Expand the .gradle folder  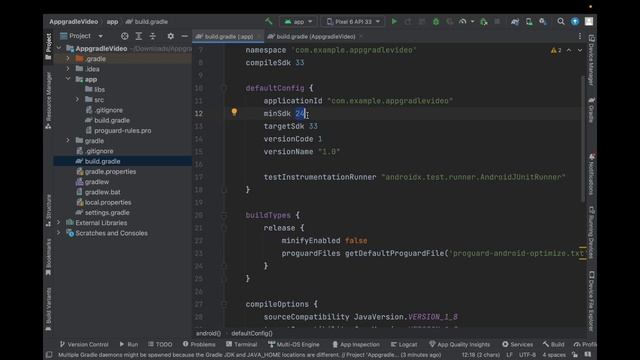[x=68, y=59]
